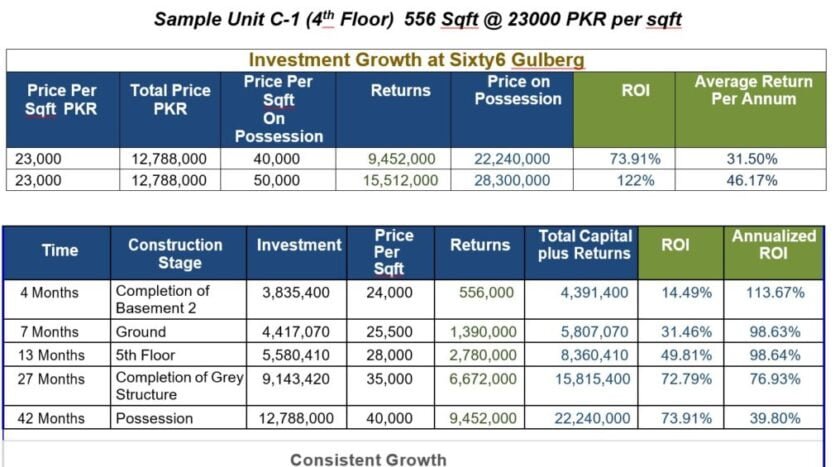Click the "Consistent Growth" heading
835x467 pixels.
(x=368, y=459)
